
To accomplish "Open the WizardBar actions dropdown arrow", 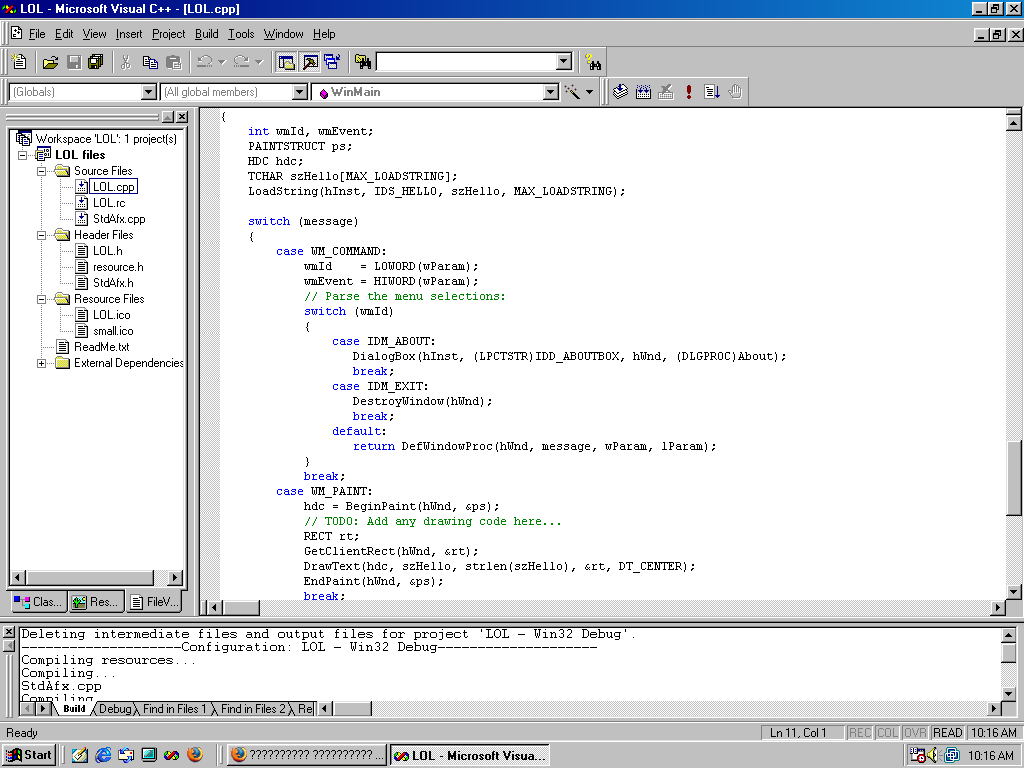I will tap(589, 92).
